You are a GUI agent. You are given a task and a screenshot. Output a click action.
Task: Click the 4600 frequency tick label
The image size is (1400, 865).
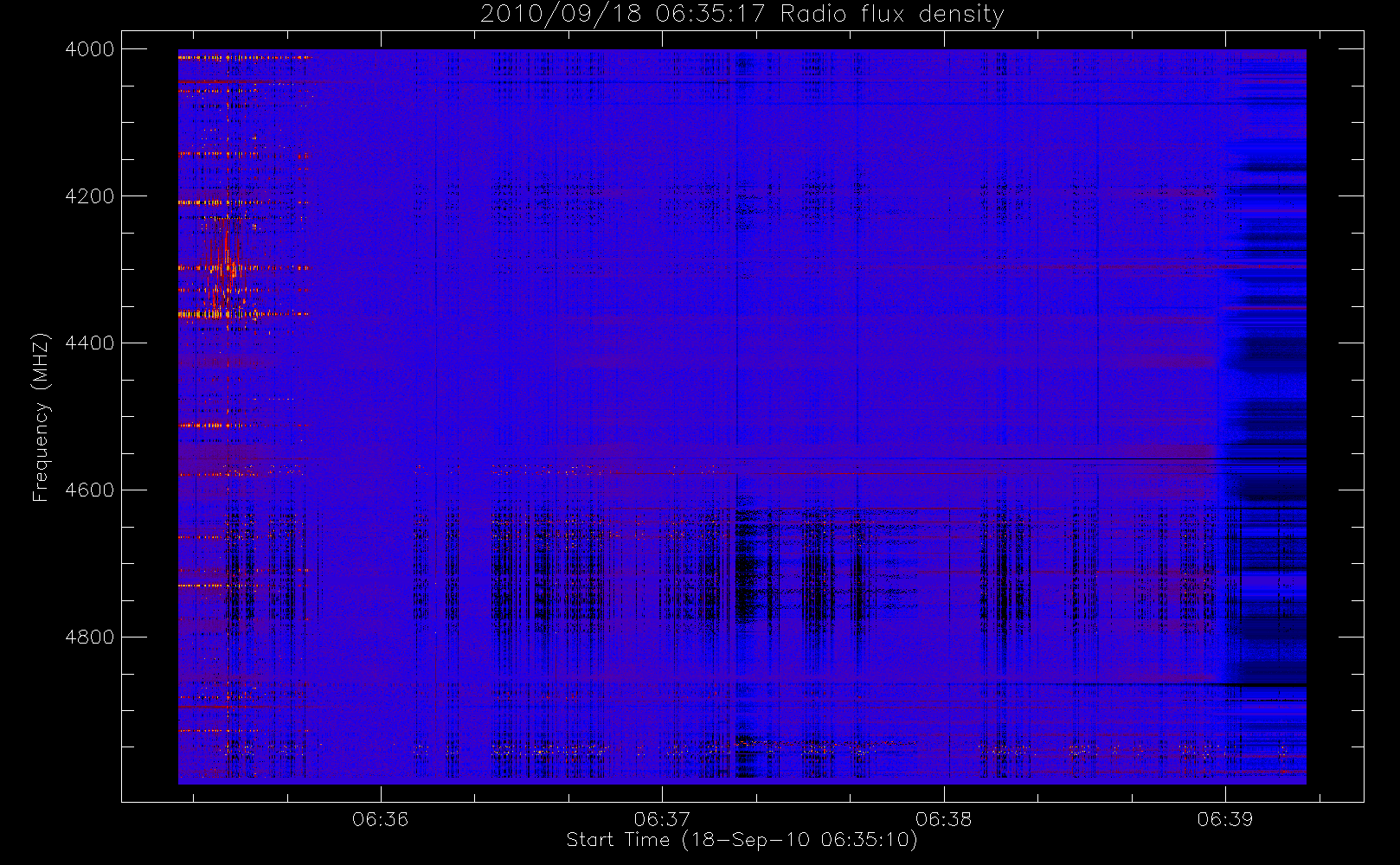[90, 490]
